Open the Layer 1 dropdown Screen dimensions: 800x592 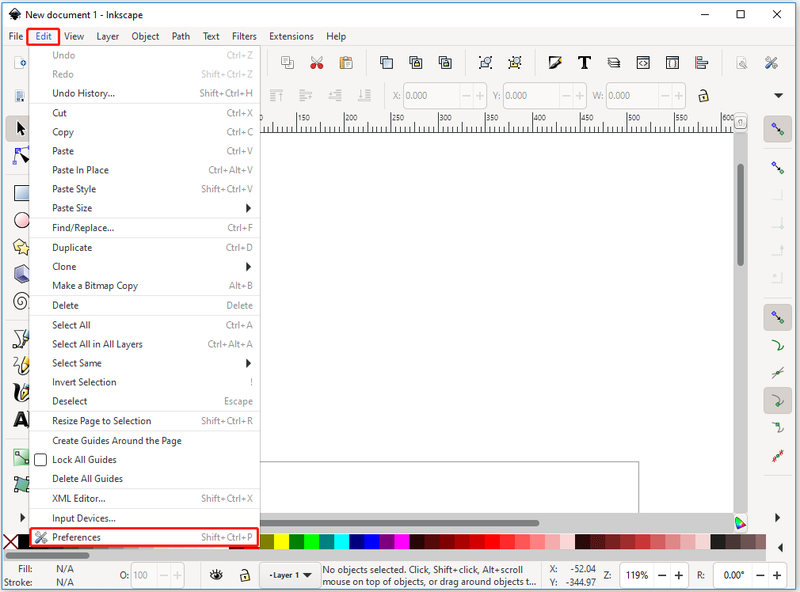click(x=290, y=575)
